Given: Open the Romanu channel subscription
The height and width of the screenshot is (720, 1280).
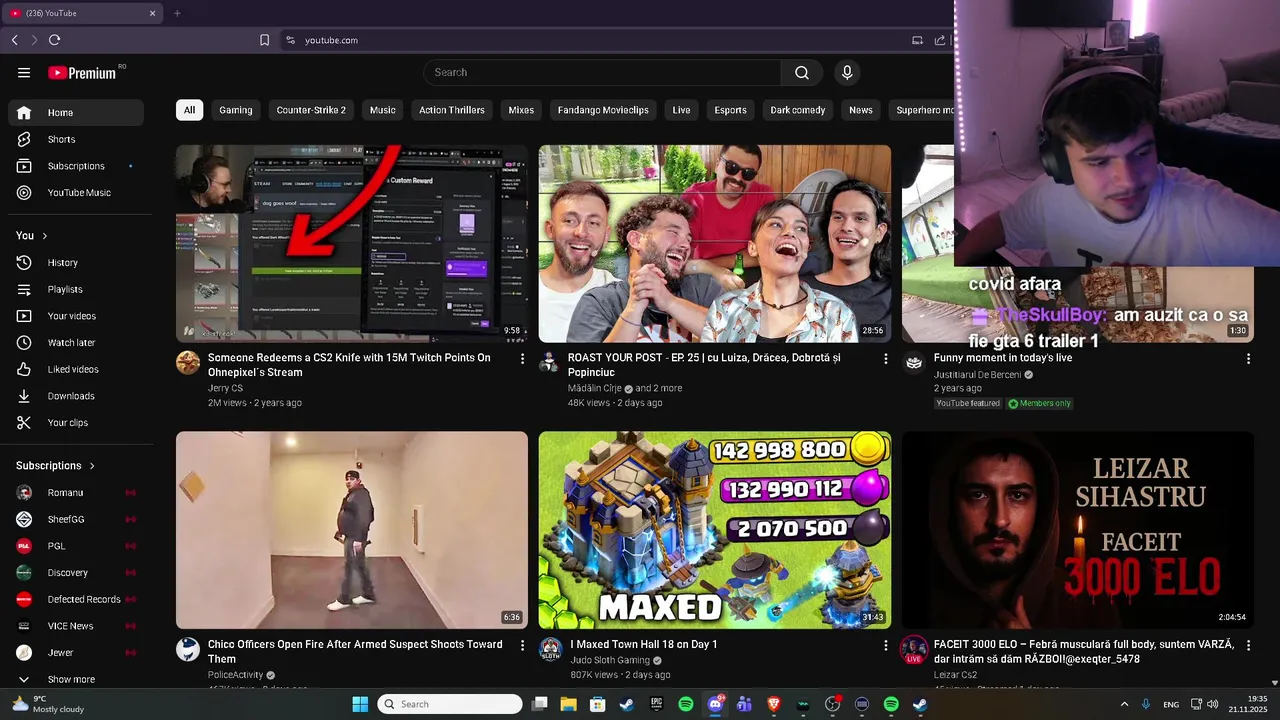Looking at the screenshot, I should (76, 492).
